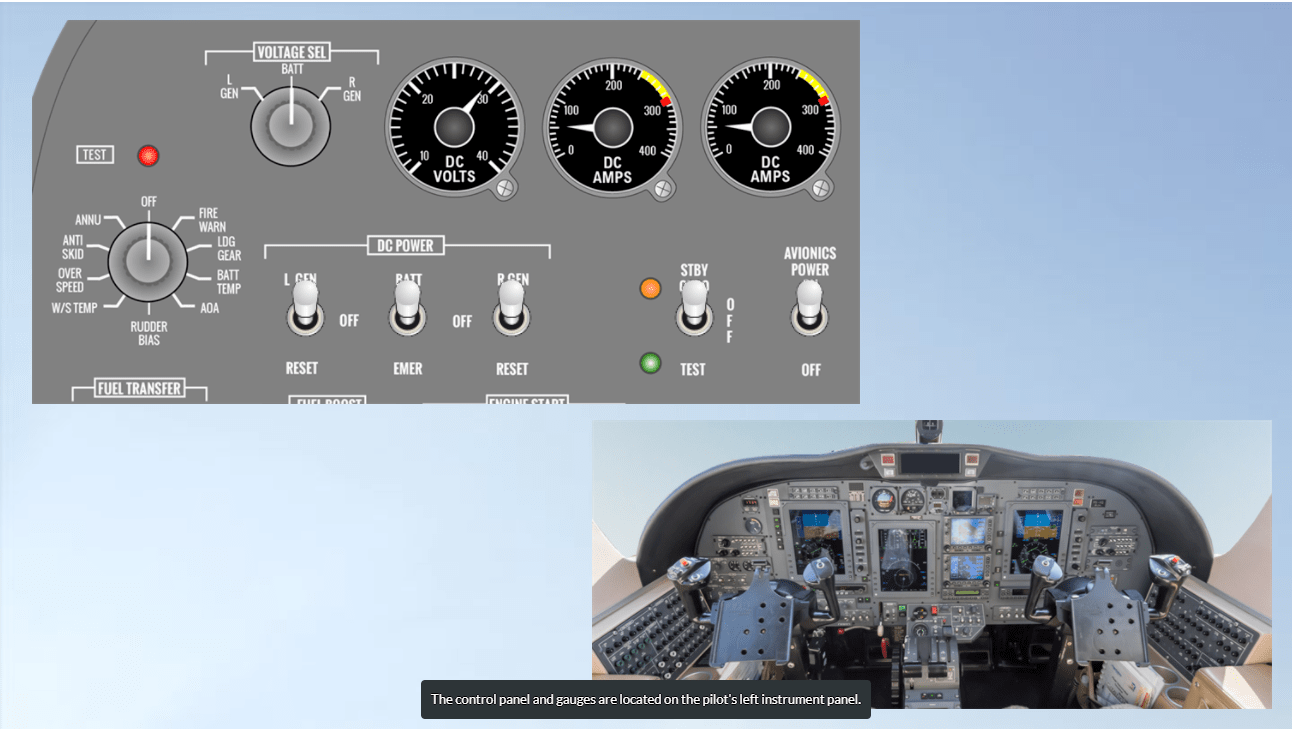The height and width of the screenshot is (729, 1294).
Task: Click the middle DC AMPS gauge
Action: point(612,127)
